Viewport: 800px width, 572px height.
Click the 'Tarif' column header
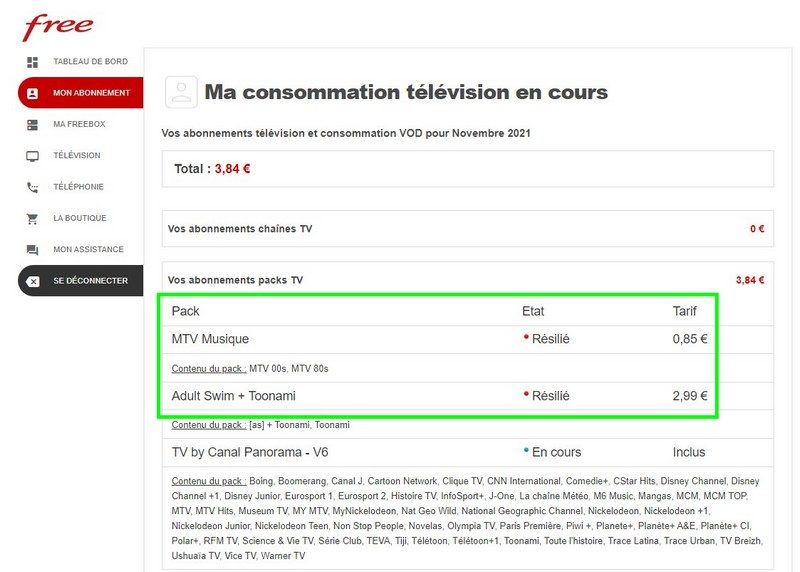(685, 311)
